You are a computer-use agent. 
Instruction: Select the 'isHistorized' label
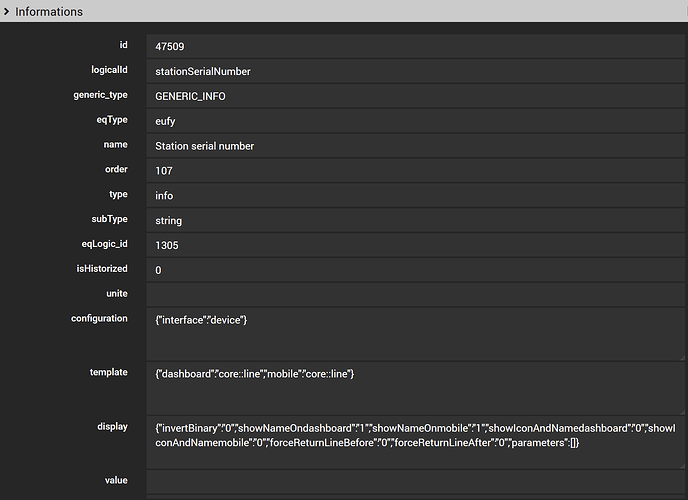[x=102, y=268]
